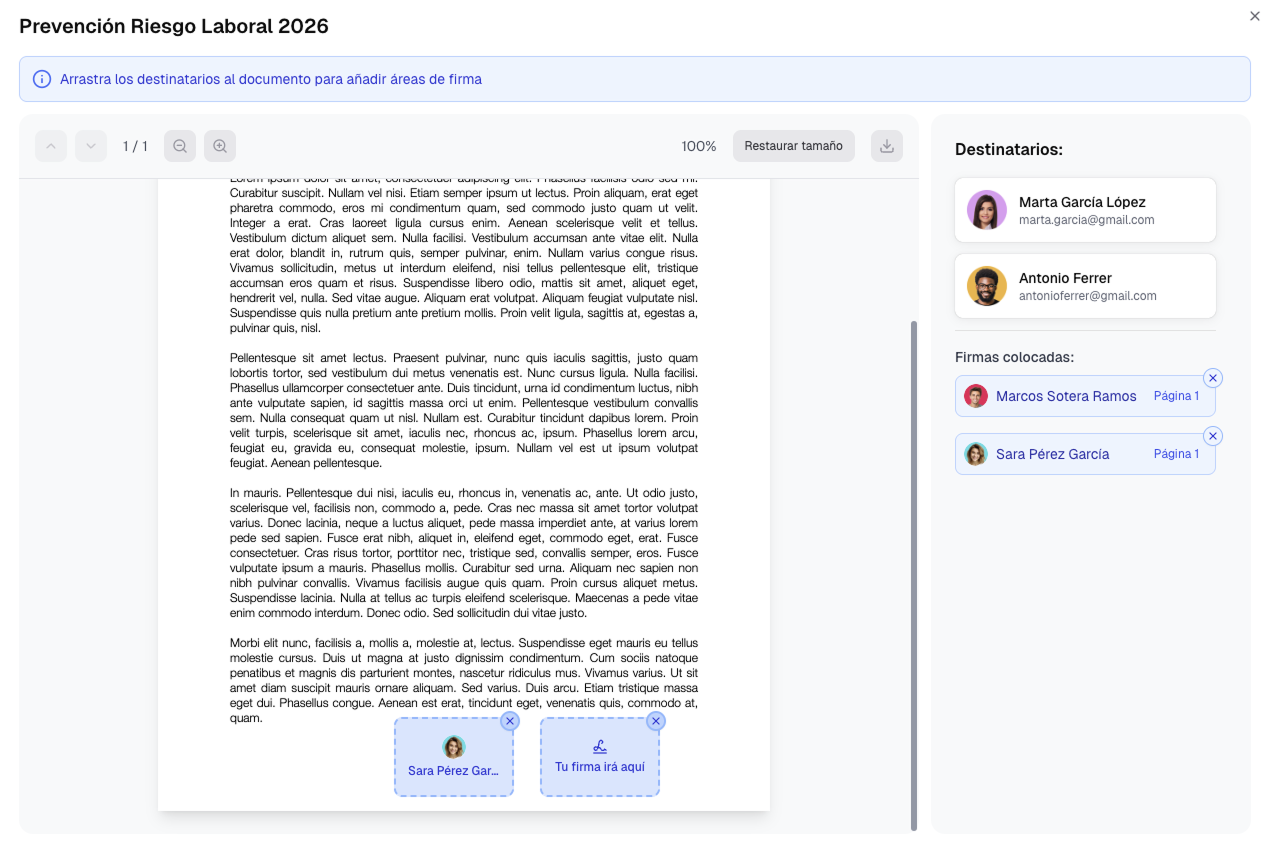The width and height of the screenshot is (1269, 854).
Task: Go to next page with down chevron
Action: pyautogui.click(x=91, y=146)
